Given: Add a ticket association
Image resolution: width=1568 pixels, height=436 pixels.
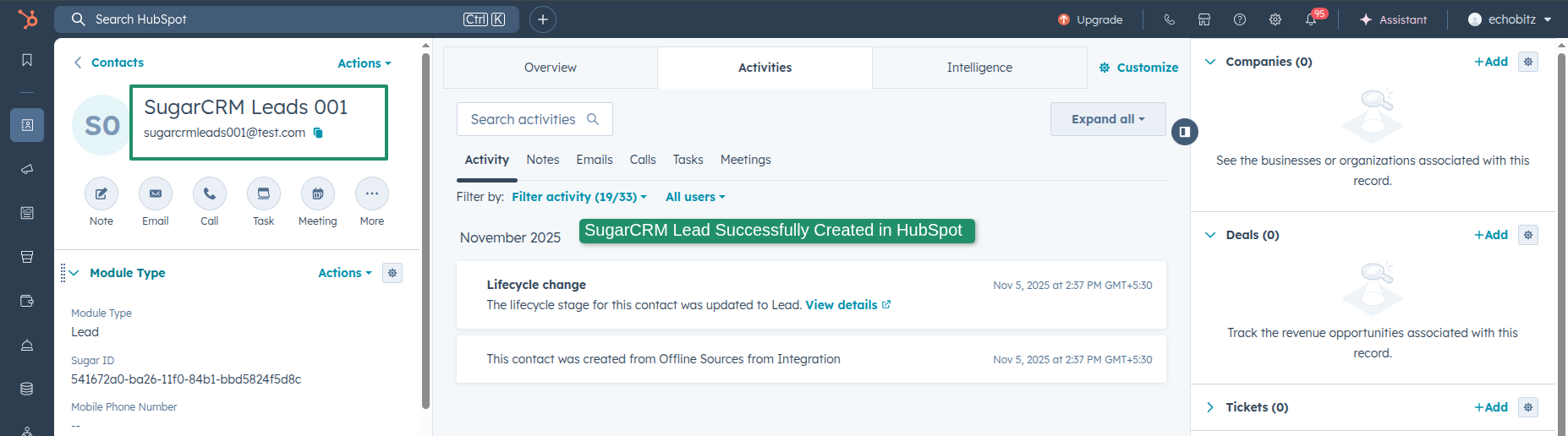Looking at the screenshot, I should coord(1491,407).
